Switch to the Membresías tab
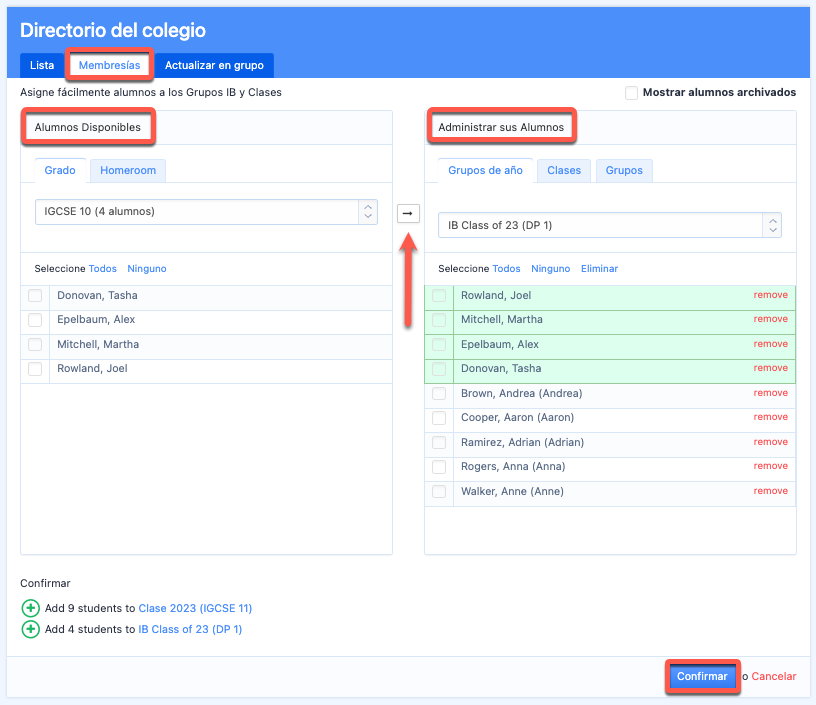 pos(110,66)
